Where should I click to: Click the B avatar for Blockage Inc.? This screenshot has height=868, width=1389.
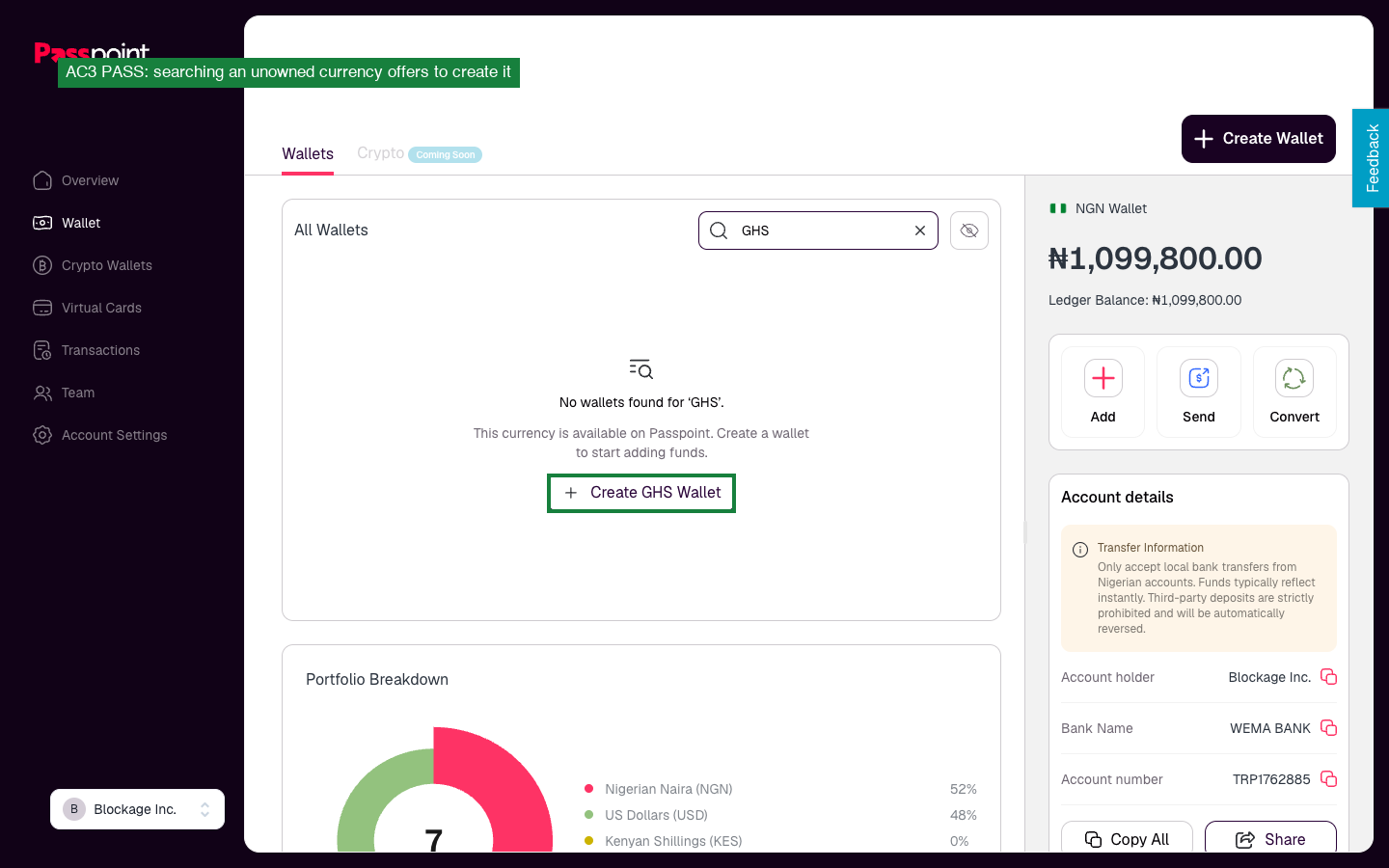pyautogui.click(x=74, y=809)
